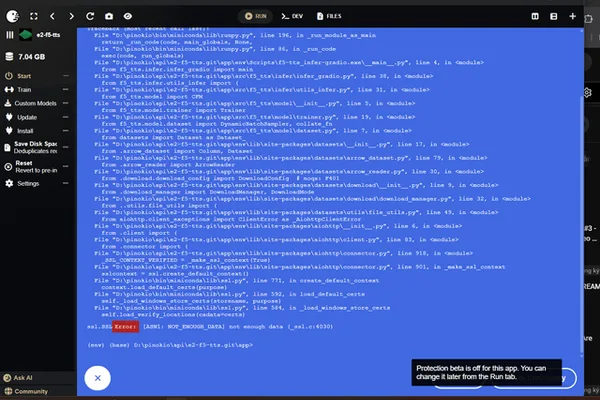
Task: Click the eye icon in top toolbar
Action: click(x=128, y=16)
